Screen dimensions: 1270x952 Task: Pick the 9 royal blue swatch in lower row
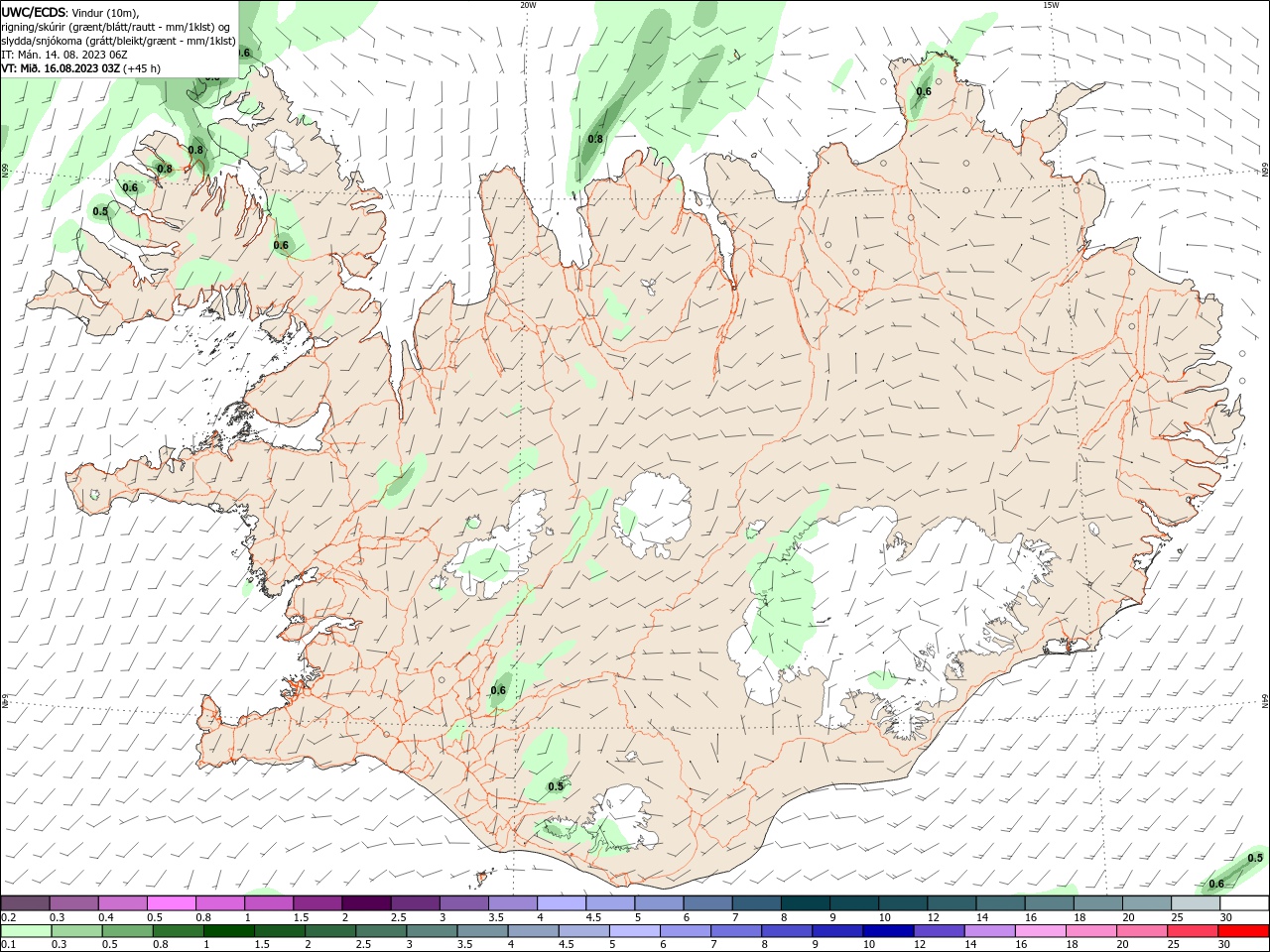click(838, 931)
